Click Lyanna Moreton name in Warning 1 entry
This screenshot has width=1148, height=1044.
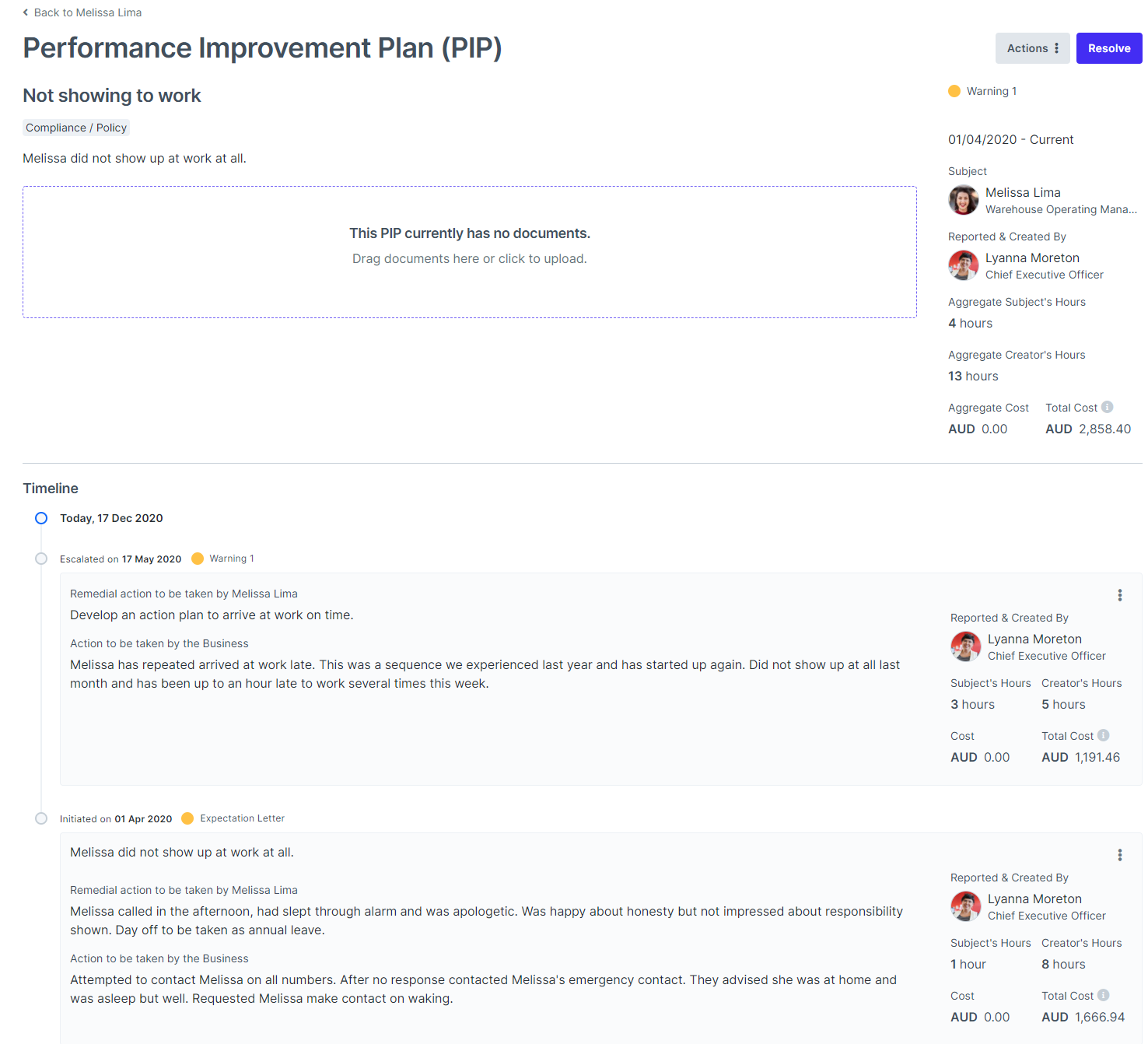[1034, 639]
